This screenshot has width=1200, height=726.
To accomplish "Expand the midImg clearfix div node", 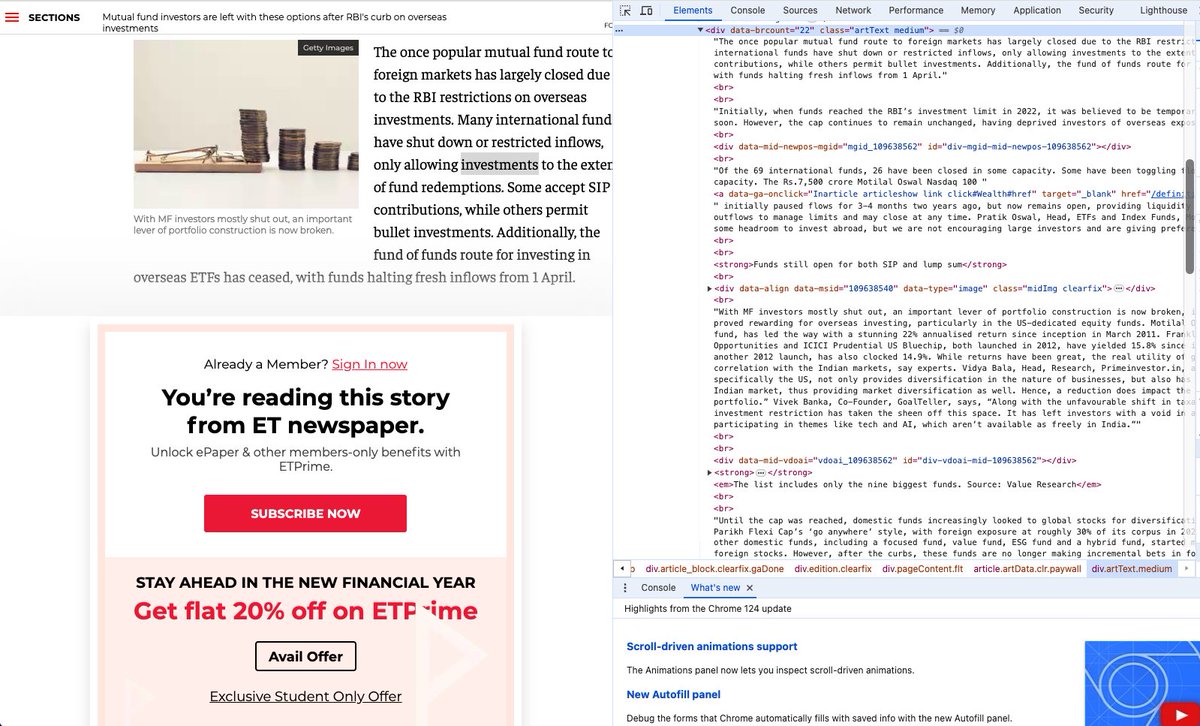I will [710, 288].
